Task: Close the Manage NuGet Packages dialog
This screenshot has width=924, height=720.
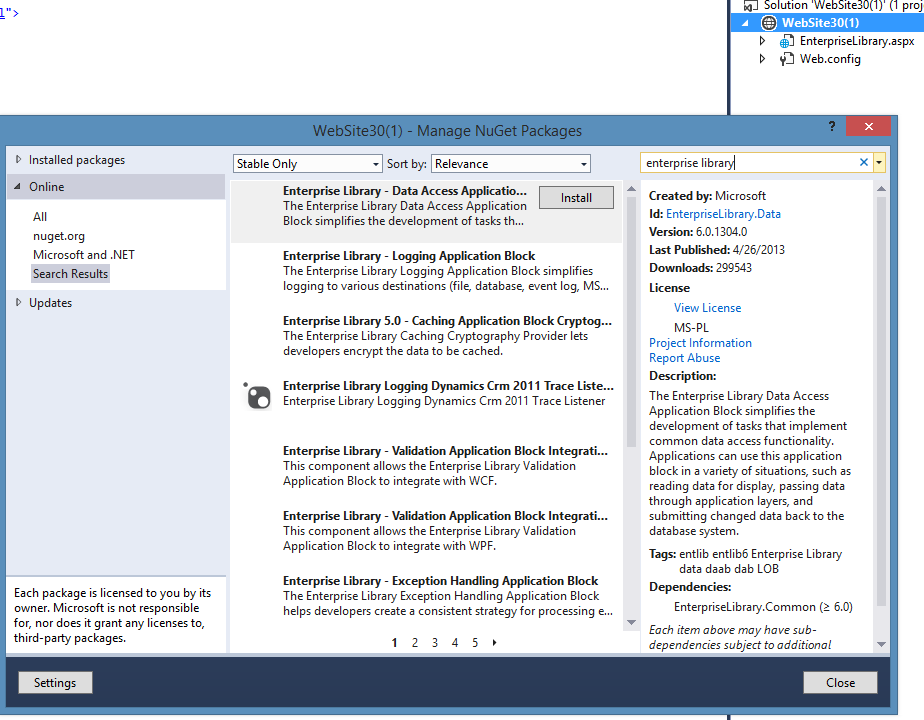Action: [868, 126]
